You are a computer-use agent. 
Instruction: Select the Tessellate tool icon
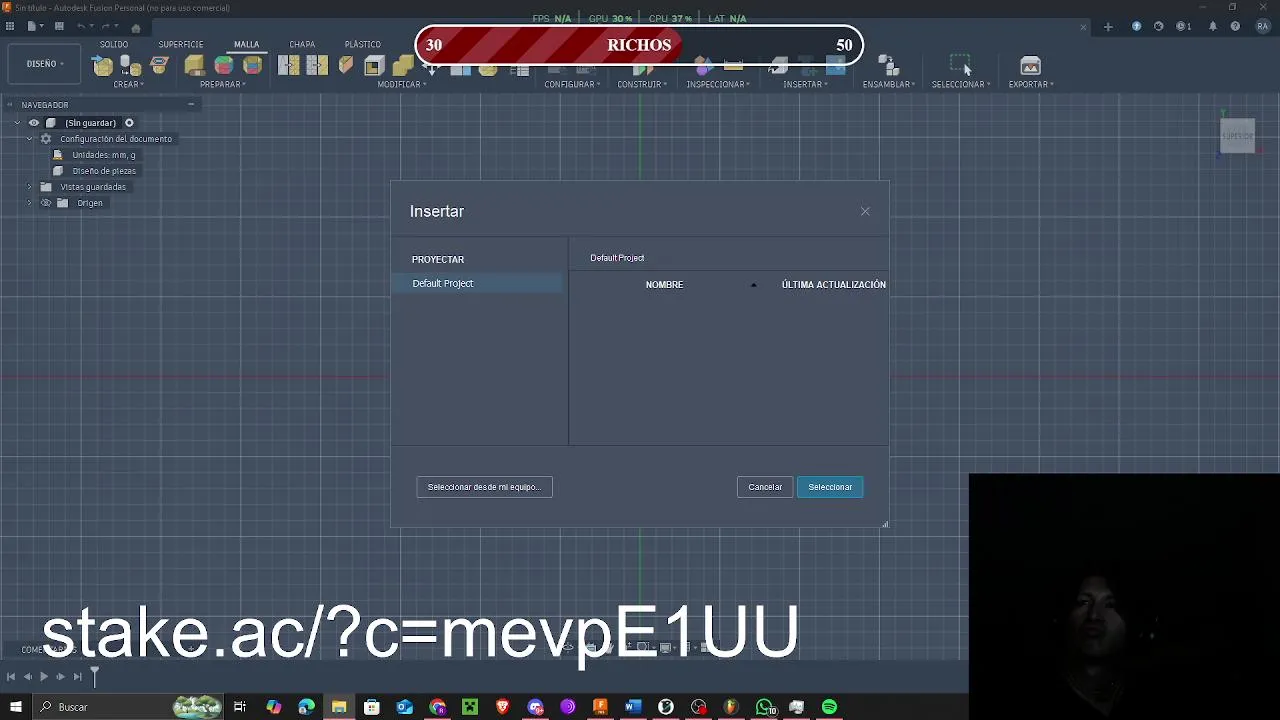pyautogui.click(x=131, y=66)
